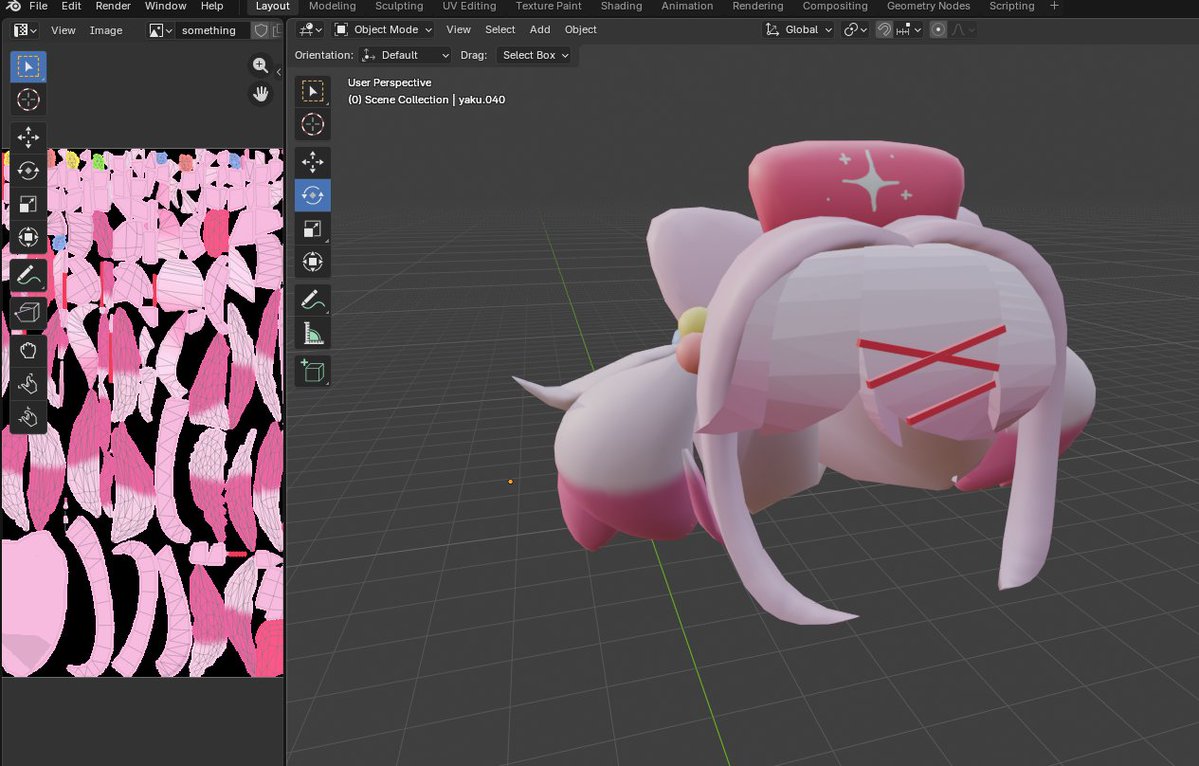Select the Select Box tool in image editor
The width and height of the screenshot is (1199, 766).
click(x=28, y=67)
